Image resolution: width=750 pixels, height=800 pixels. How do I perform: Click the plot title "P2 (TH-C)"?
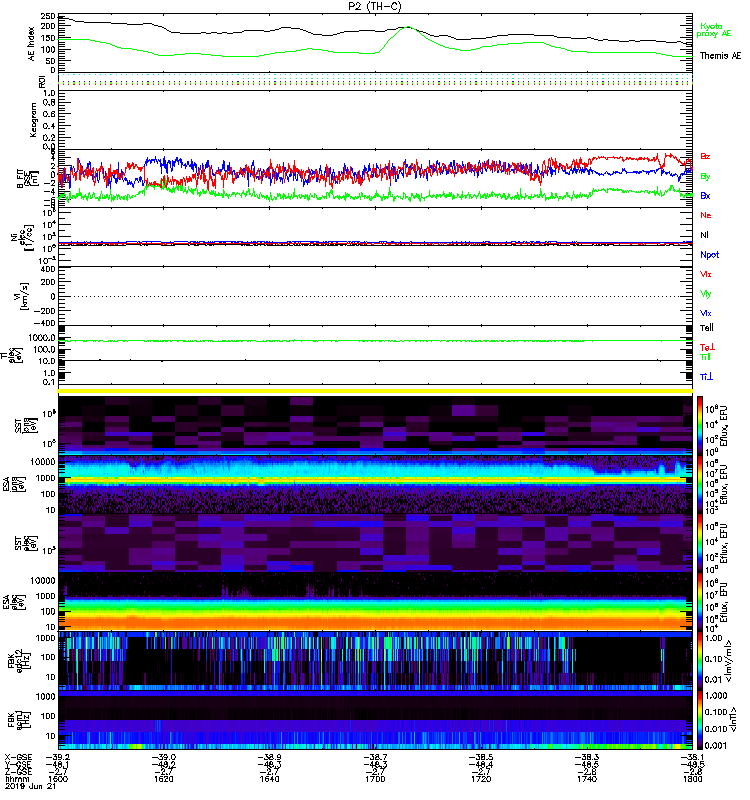point(374,6)
